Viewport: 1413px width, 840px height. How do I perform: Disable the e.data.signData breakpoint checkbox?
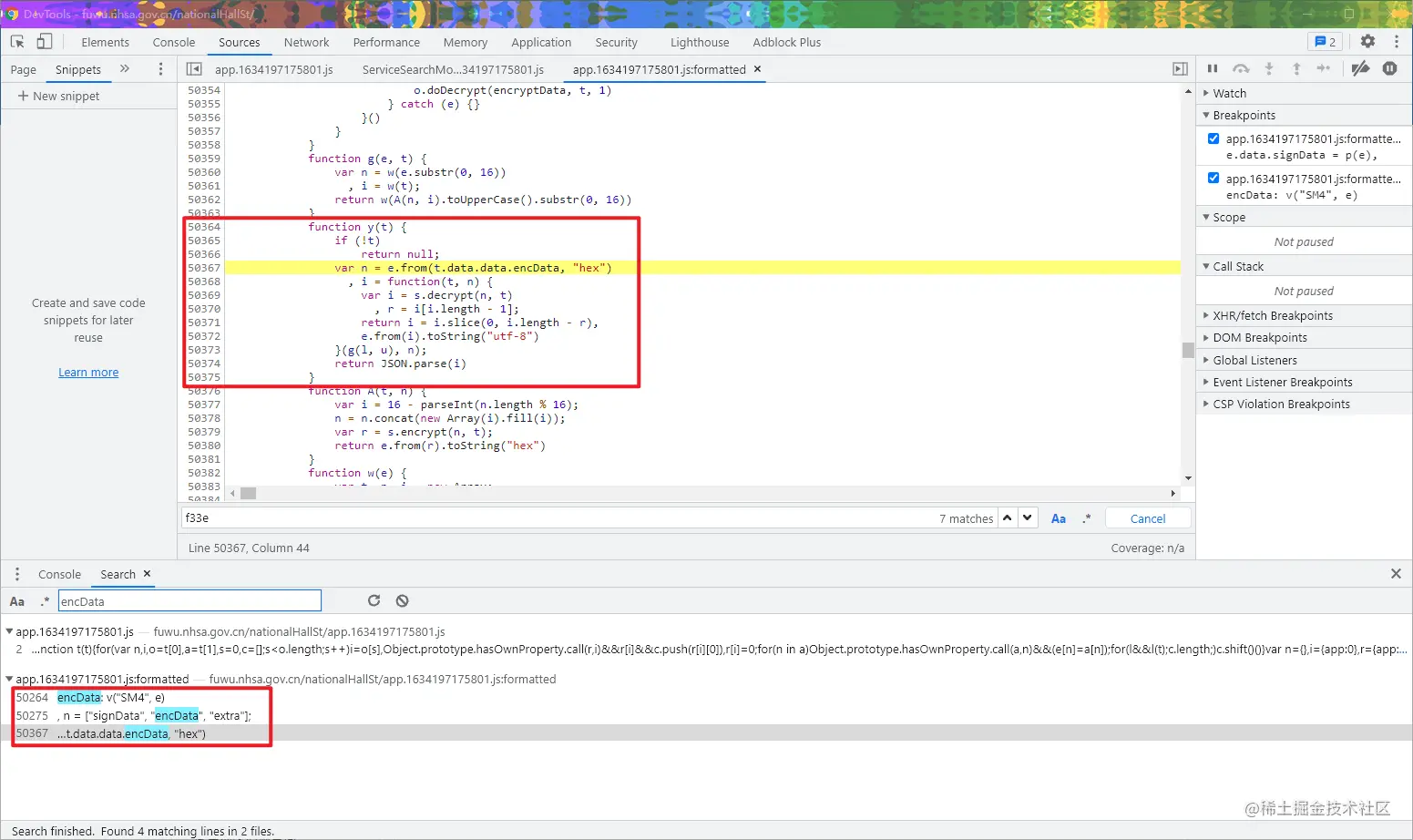click(x=1213, y=138)
